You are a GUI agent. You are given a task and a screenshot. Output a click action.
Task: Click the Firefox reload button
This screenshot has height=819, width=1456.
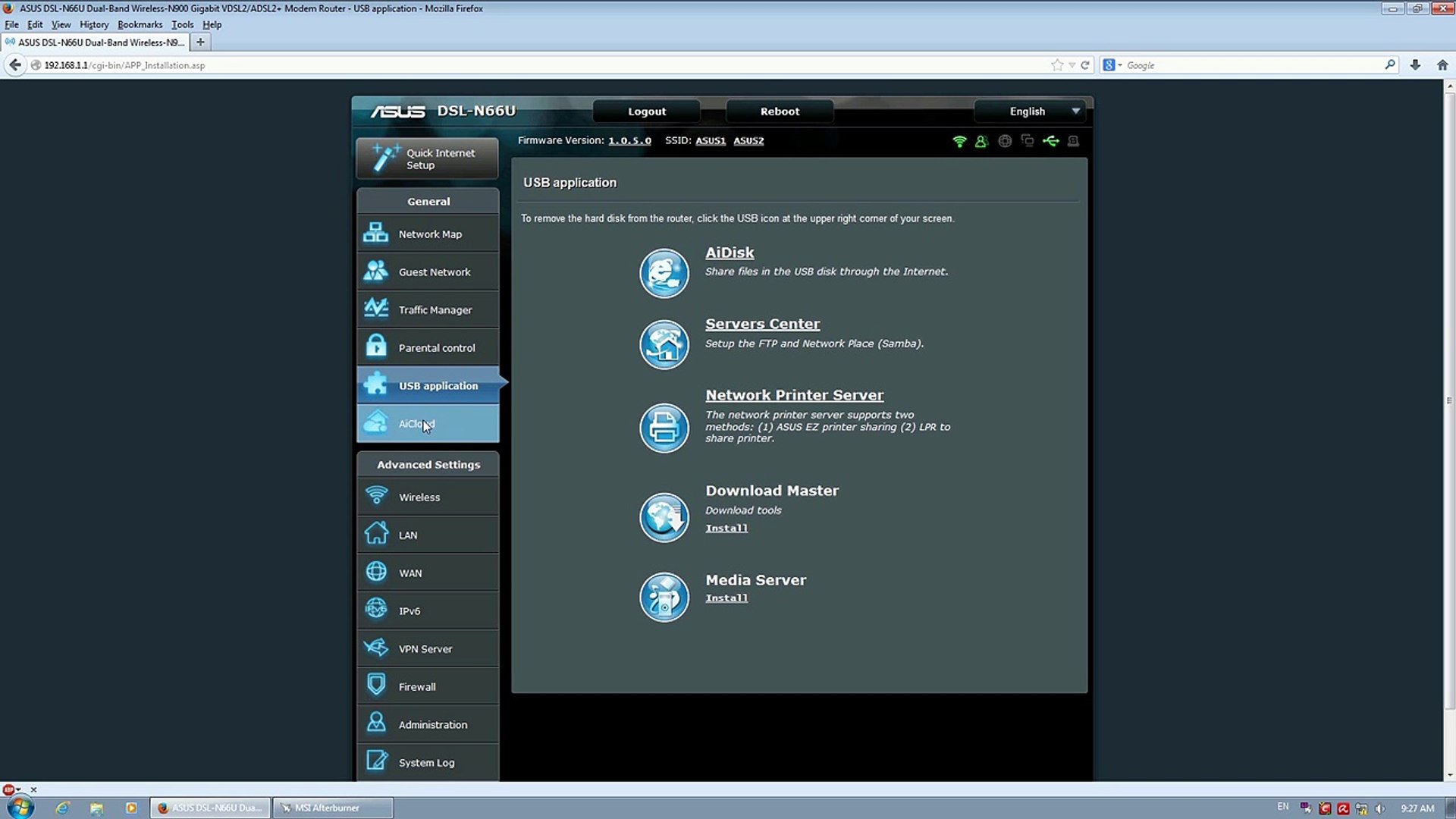[x=1085, y=65]
